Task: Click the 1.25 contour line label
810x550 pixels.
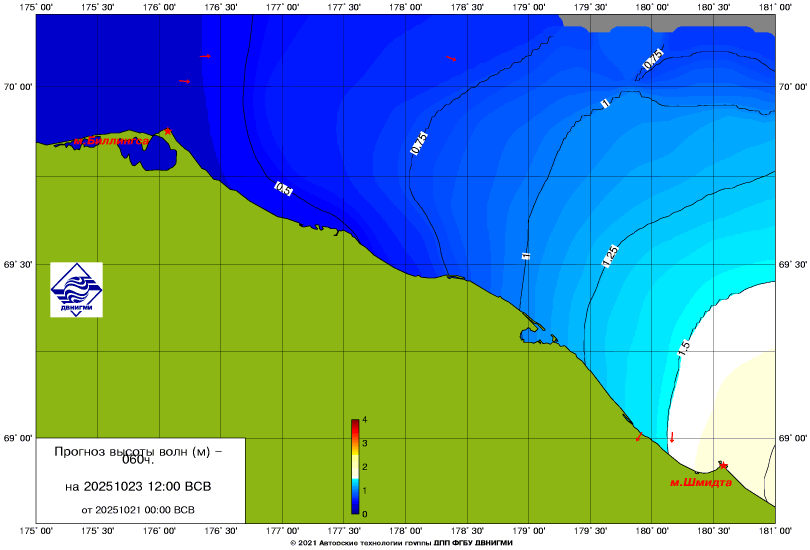Action: coord(609,257)
